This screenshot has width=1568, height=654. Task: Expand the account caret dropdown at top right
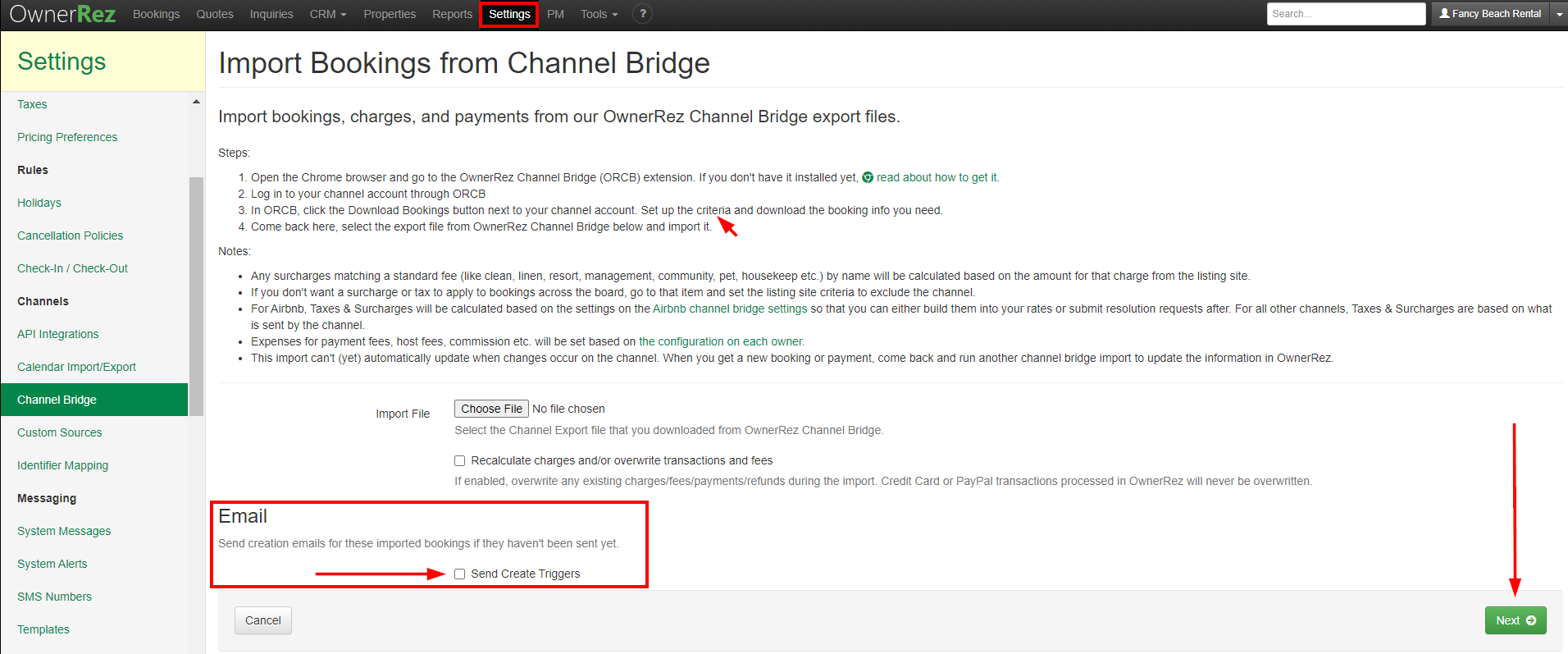click(1558, 14)
